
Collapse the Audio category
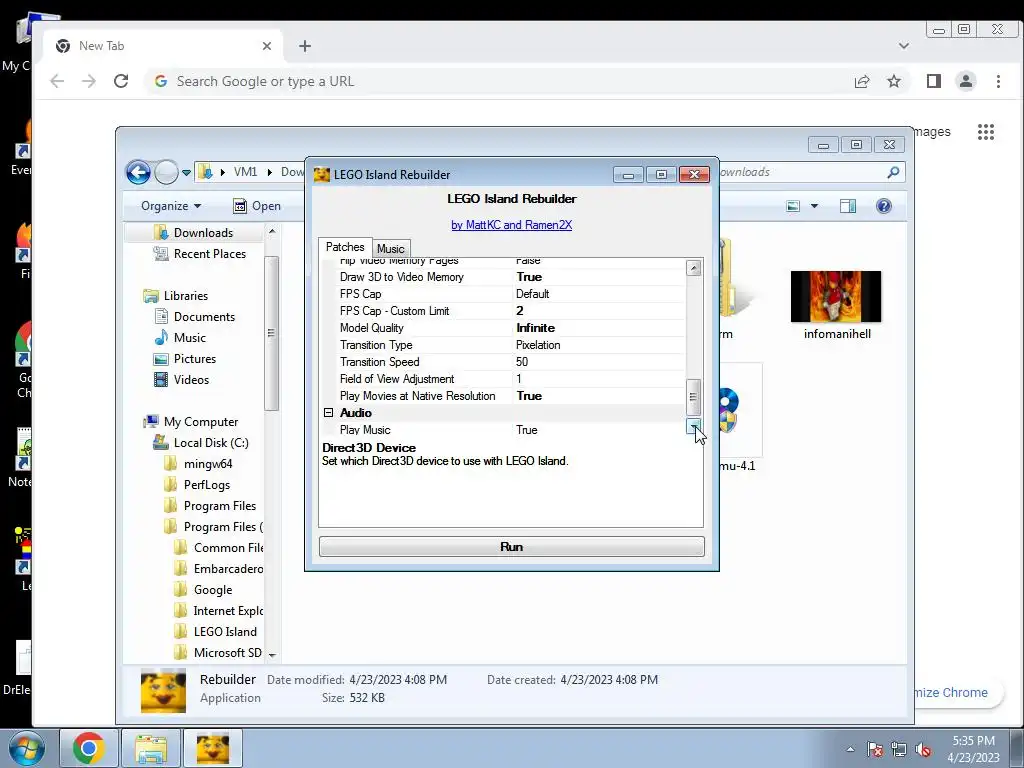tap(328, 413)
